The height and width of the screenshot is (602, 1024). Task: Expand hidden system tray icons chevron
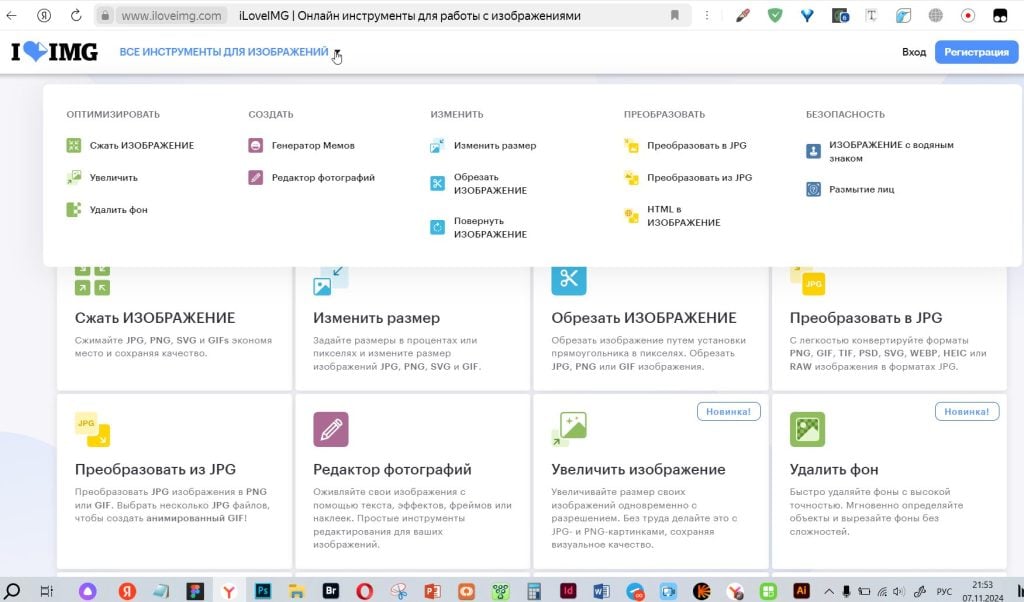point(827,590)
